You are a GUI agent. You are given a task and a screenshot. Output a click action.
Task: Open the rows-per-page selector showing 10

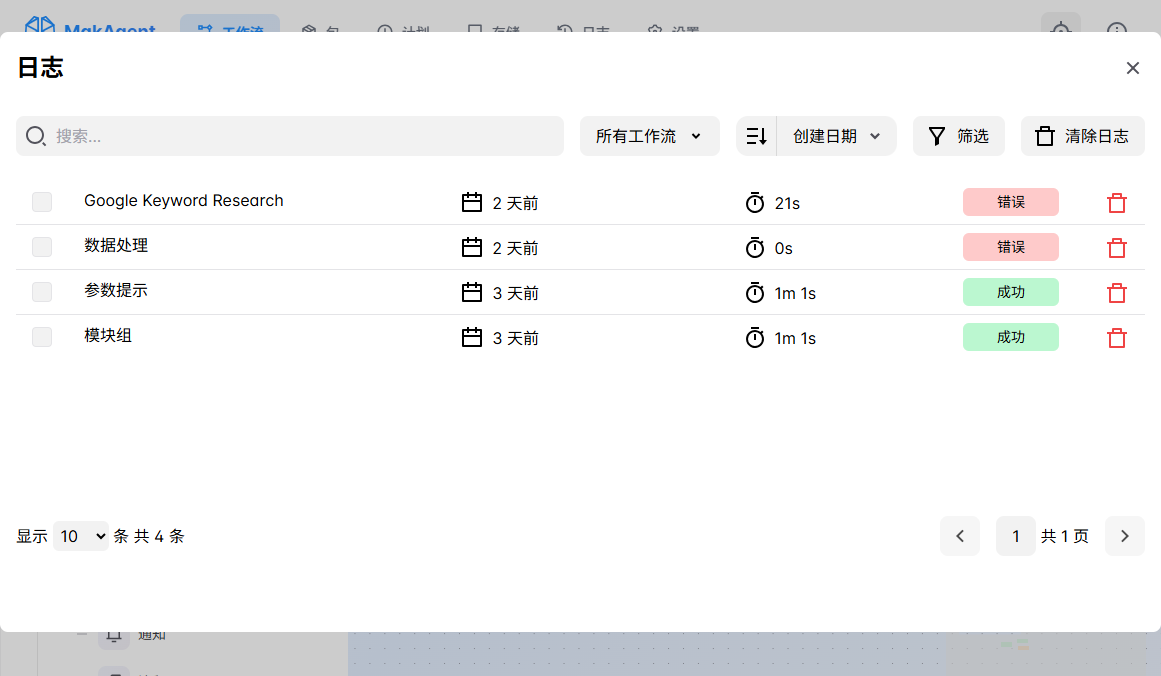[x=81, y=536]
